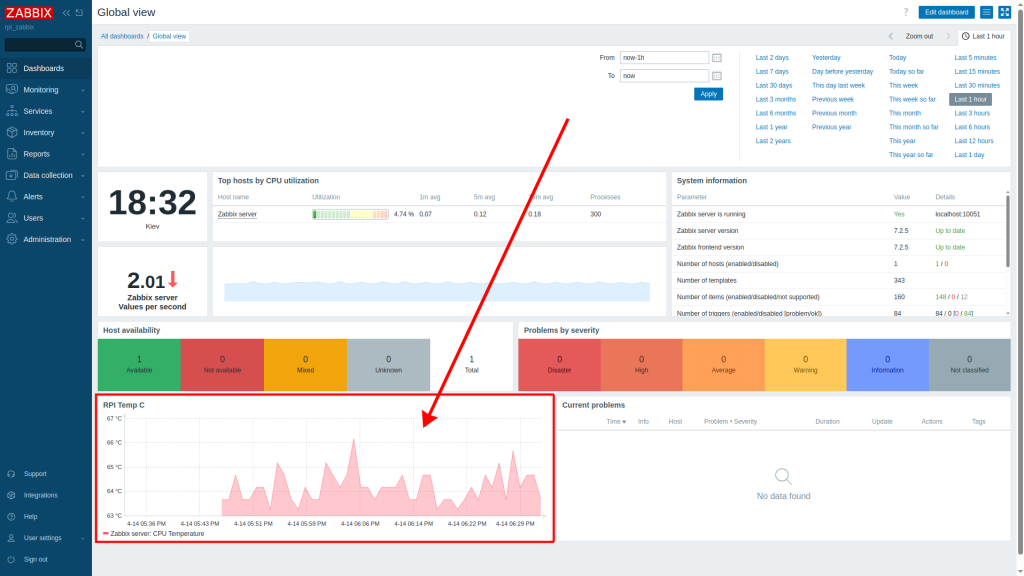The height and width of the screenshot is (576, 1024).
Task: Expand the Inventory menu chevron
Action: click(83, 133)
